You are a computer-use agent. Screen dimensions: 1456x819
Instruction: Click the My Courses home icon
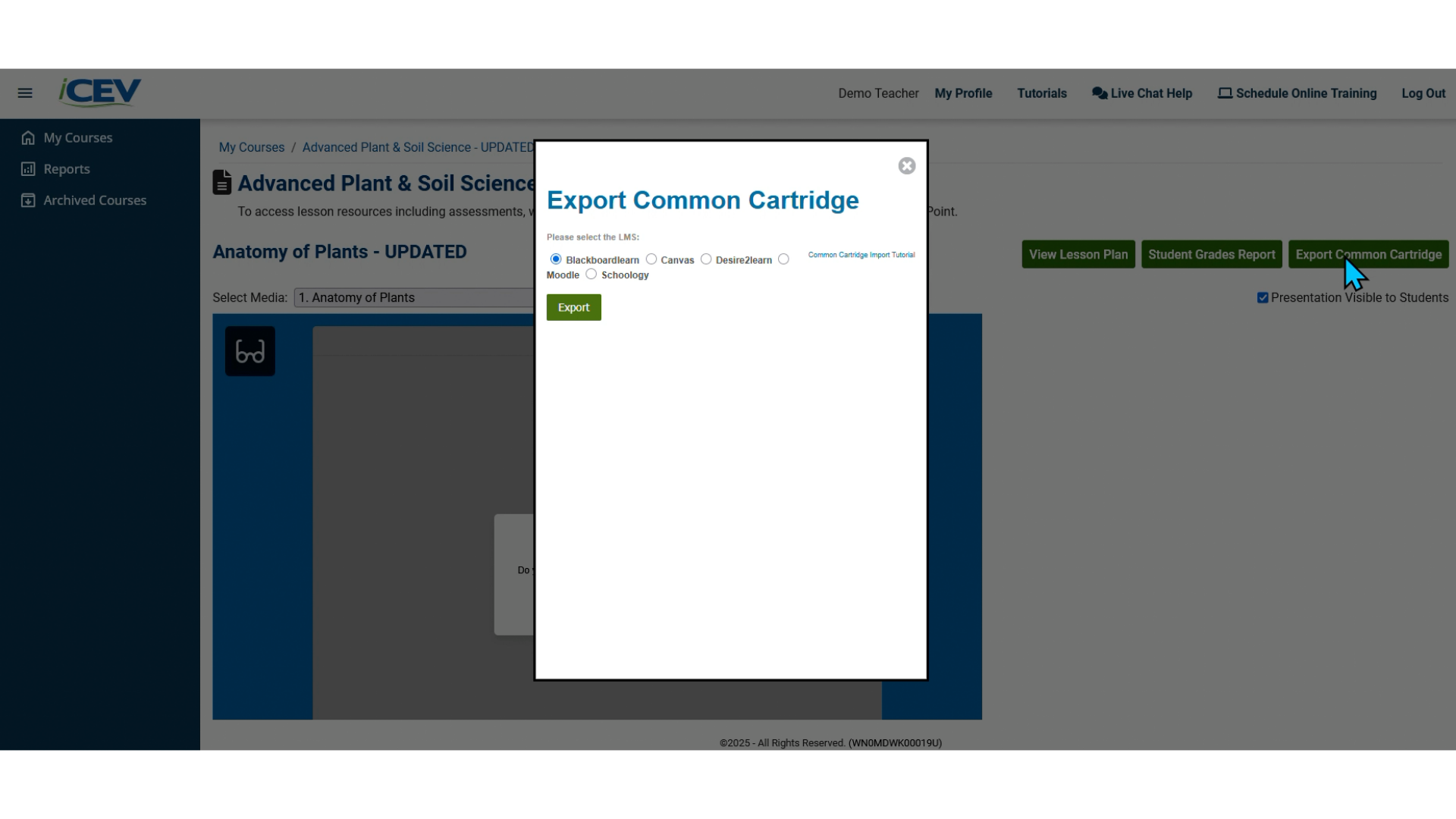tap(28, 138)
